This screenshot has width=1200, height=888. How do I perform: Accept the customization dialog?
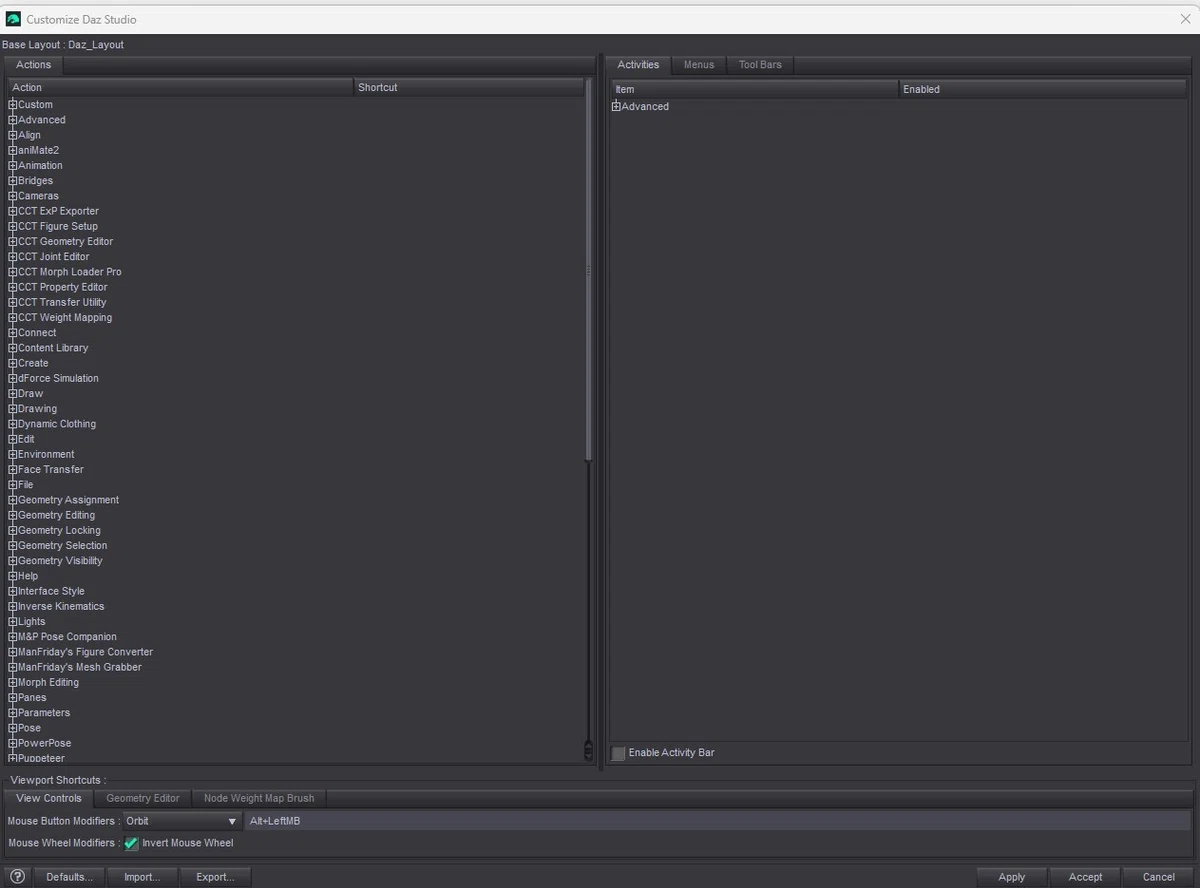click(1085, 877)
